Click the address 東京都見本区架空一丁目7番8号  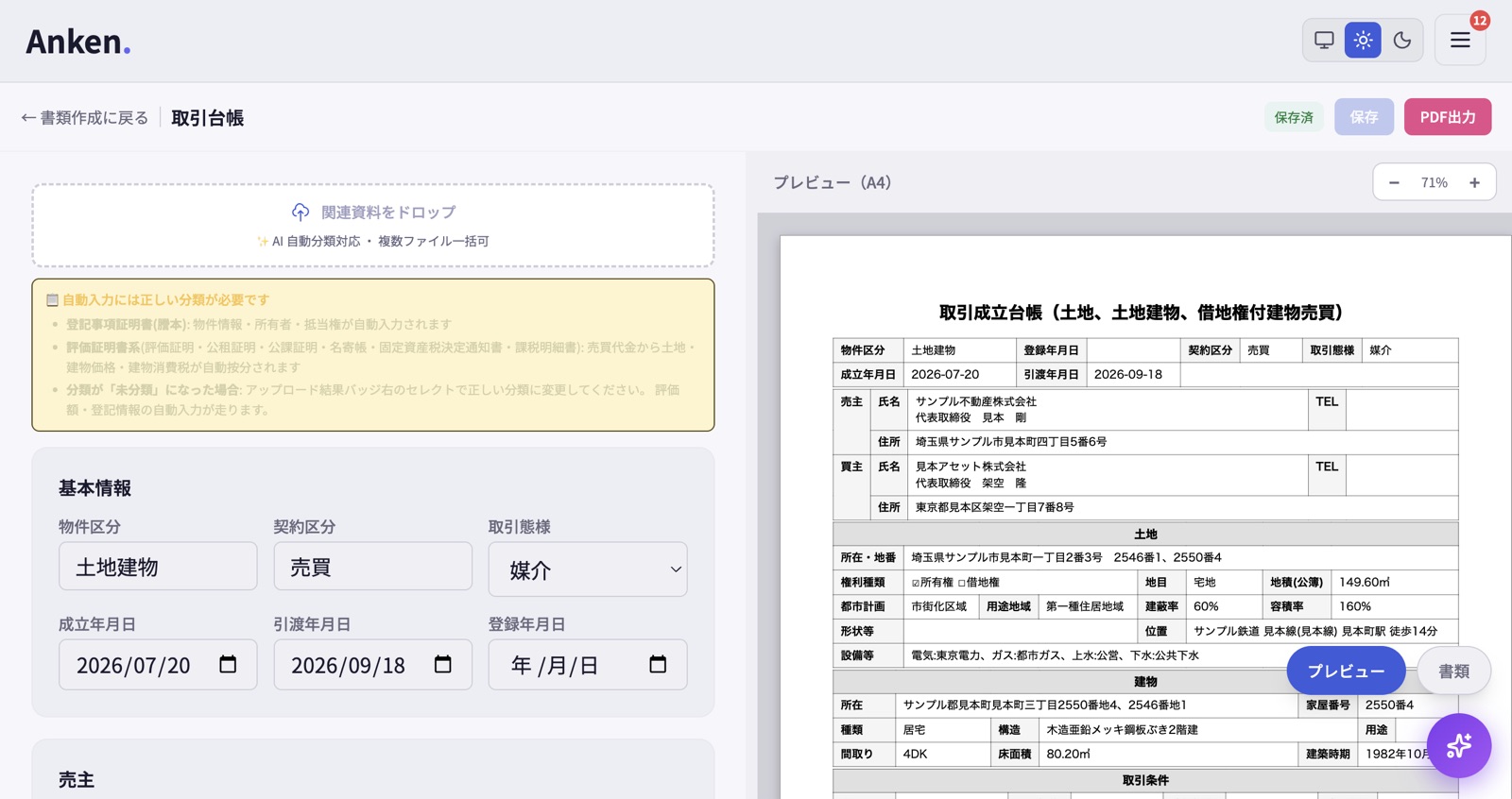tap(994, 507)
